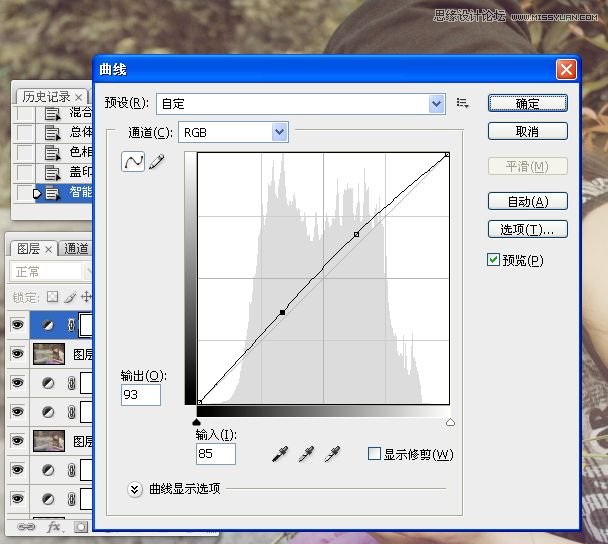
Task: Expand 曲线显示选项 curve display options
Action: [x=135, y=488]
